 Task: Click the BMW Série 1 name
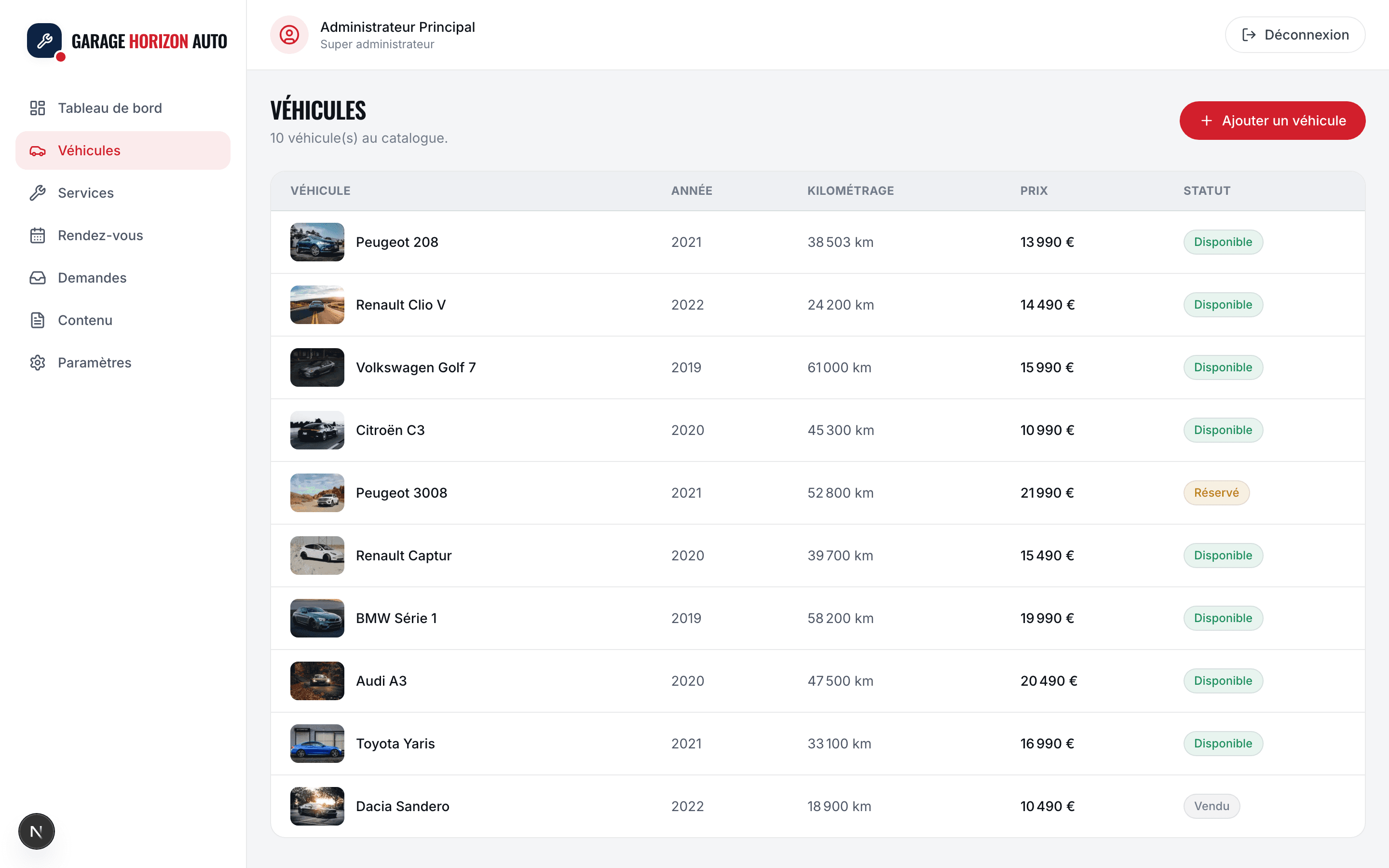tap(396, 618)
